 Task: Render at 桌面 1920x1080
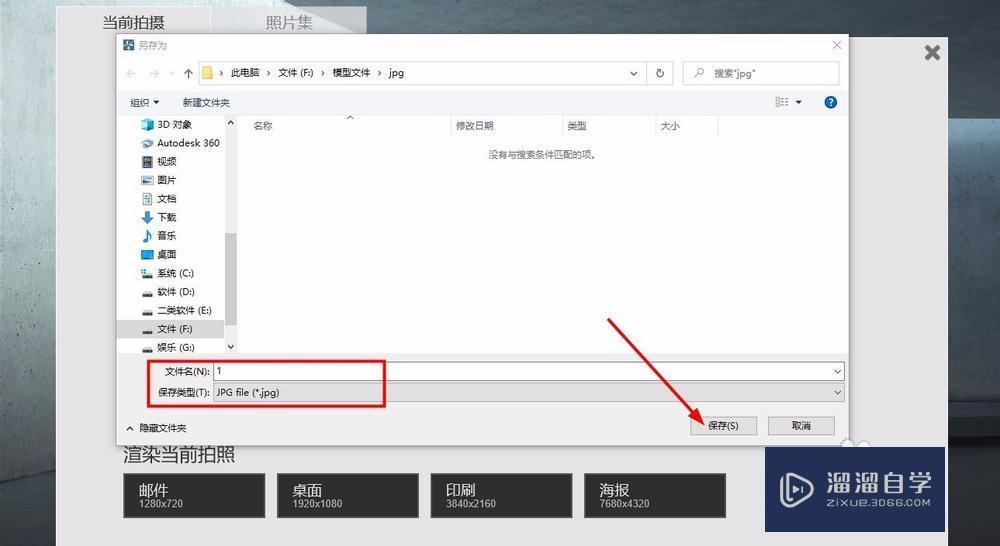(348, 495)
